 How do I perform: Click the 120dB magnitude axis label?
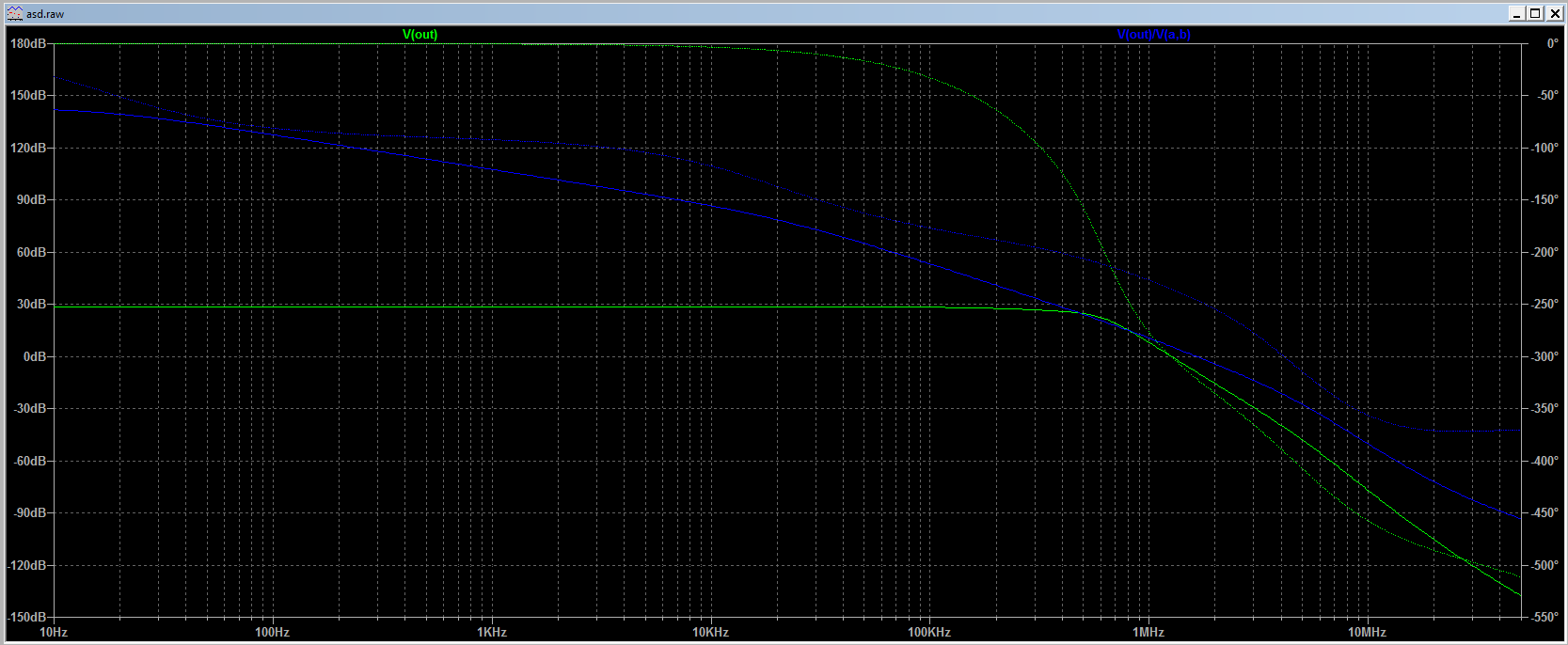click(x=28, y=149)
